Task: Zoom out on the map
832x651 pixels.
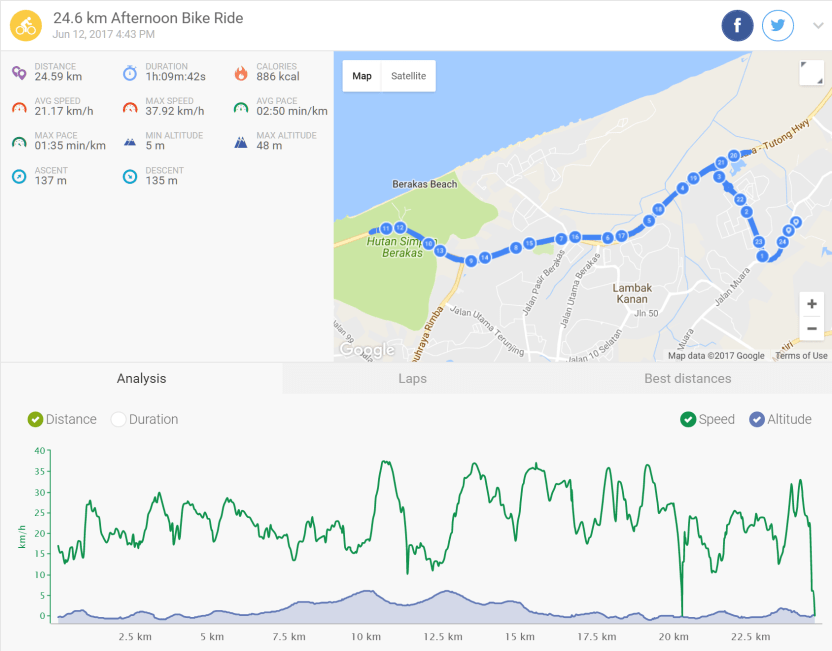Action: coord(812,328)
